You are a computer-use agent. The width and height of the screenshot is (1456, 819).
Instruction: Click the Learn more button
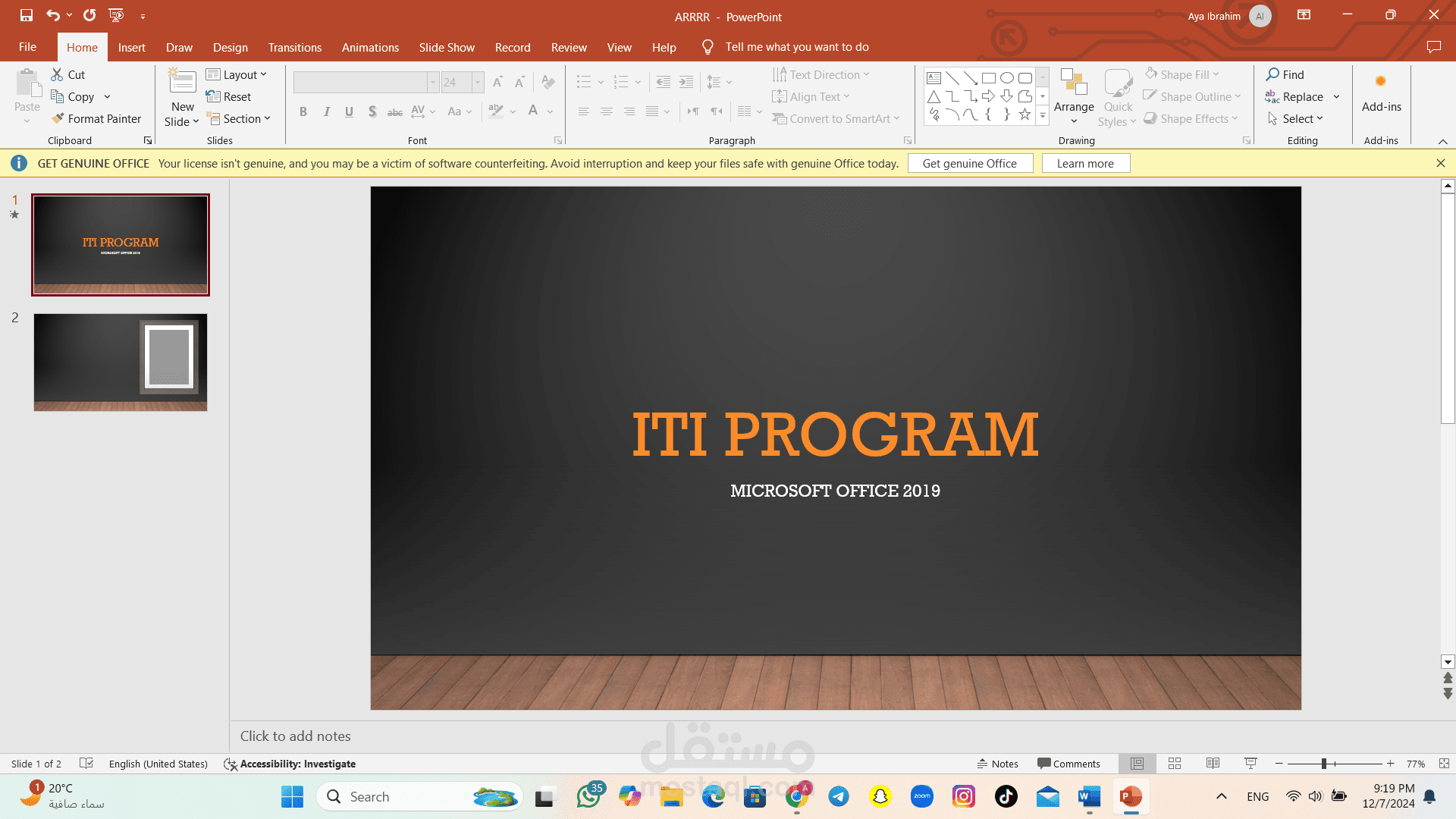point(1085,163)
